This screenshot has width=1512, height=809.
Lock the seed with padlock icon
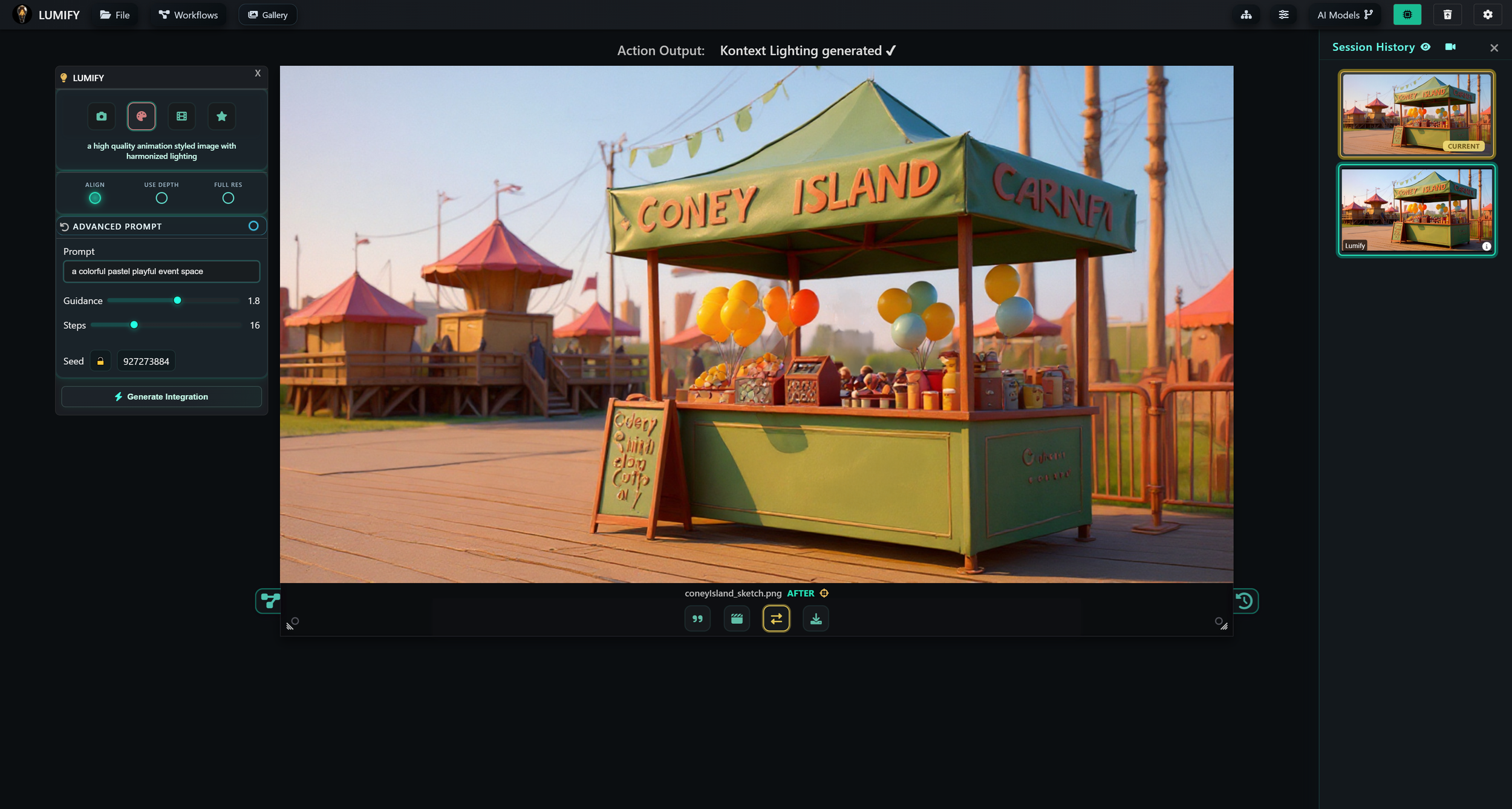[x=100, y=361]
